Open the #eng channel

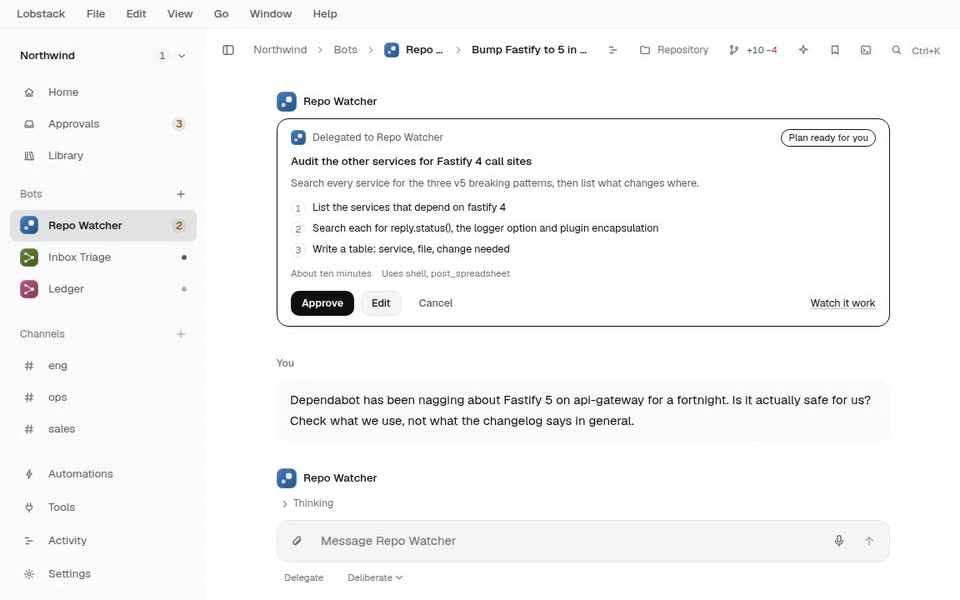point(103,366)
